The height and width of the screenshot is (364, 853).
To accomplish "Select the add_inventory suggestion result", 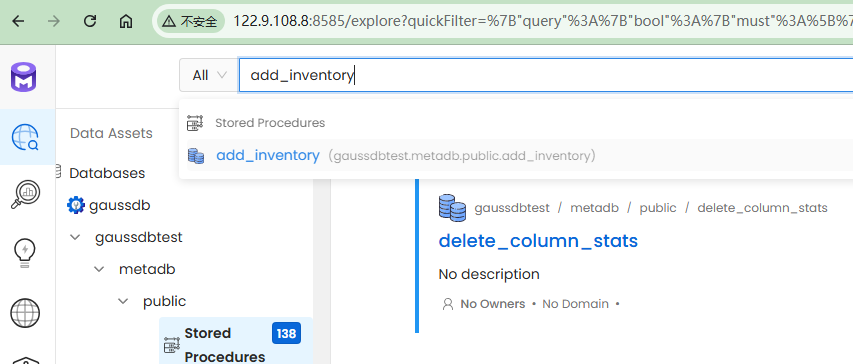I will point(520,156).
